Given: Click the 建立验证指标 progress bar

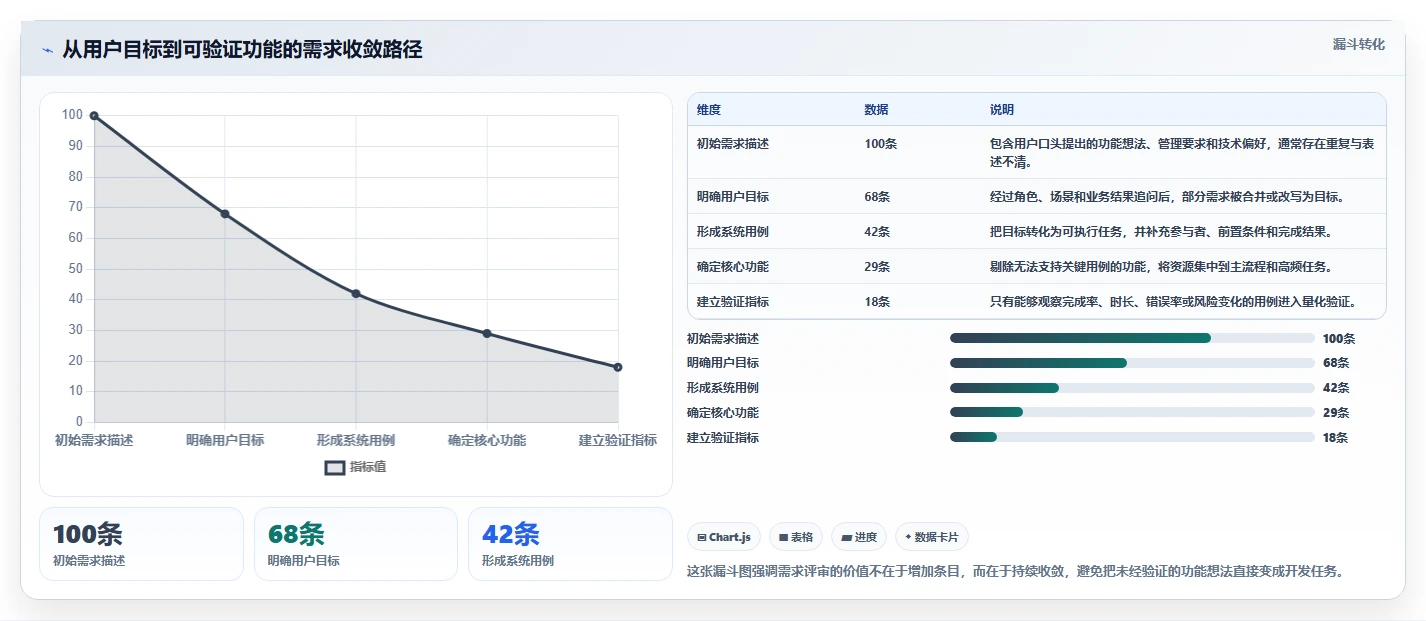Looking at the screenshot, I should click(x=1132, y=437).
